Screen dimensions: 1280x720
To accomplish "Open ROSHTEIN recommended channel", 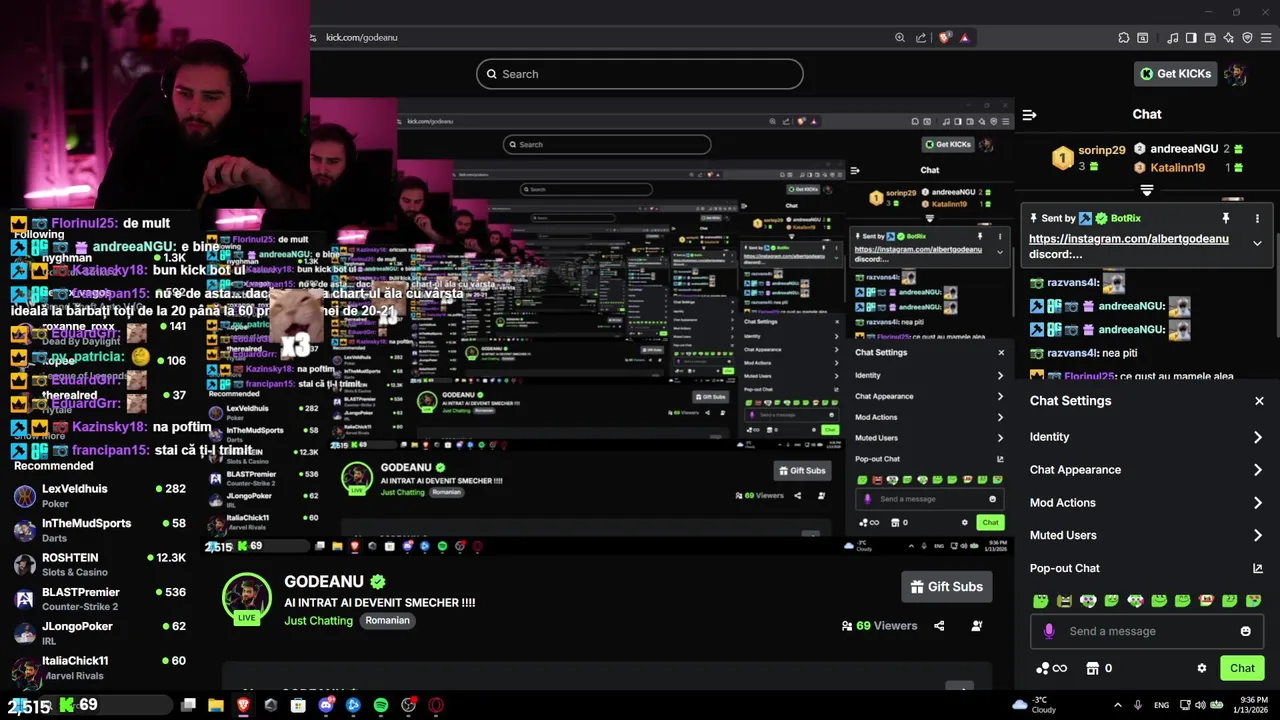I will tap(100, 565).
